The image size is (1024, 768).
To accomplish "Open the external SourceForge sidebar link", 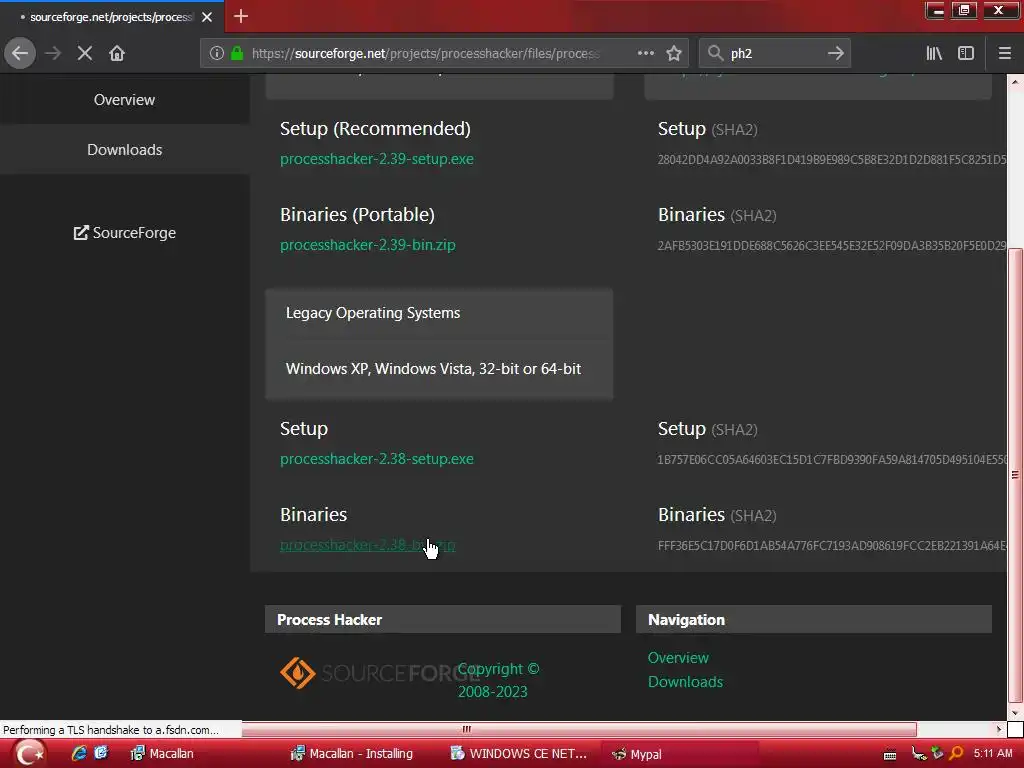I will coord(124,232).
